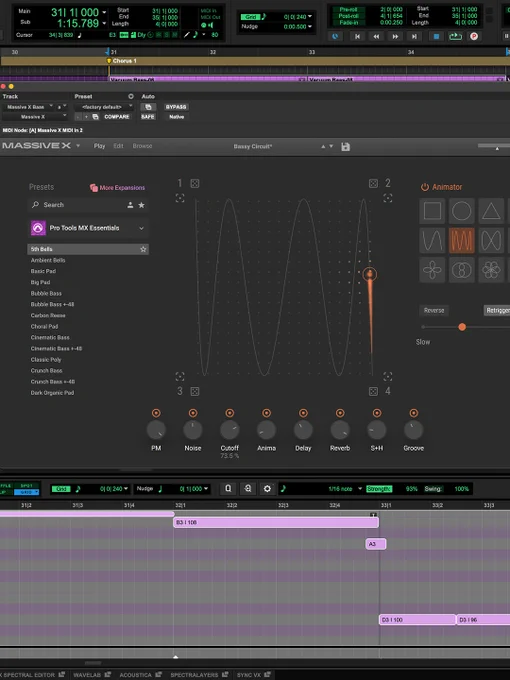Favorite the 5th Bells preset
The height and width of the screenshot is (680, 510).
(x=143, y=249)
